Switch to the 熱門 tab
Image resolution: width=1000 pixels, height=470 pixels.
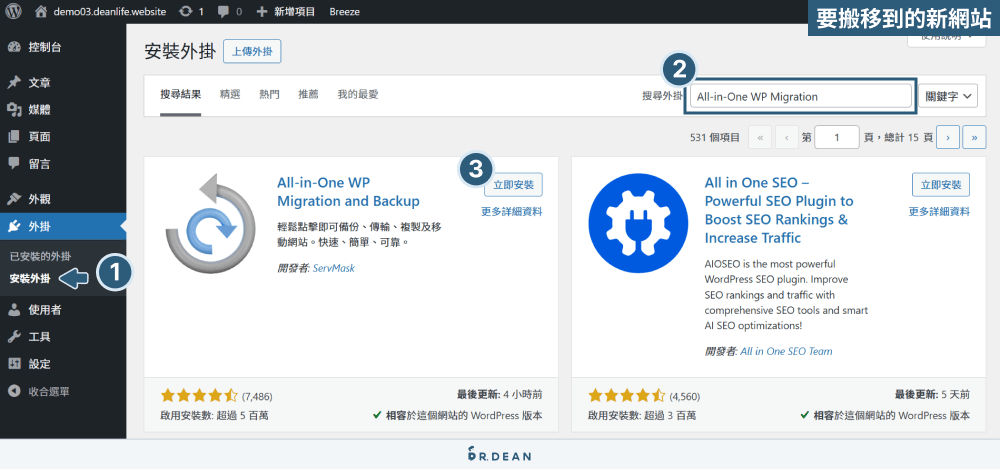click(269, 94)
